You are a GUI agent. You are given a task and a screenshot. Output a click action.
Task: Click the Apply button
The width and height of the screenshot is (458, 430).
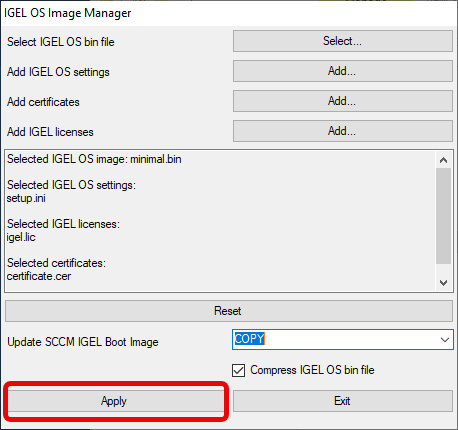click(115, 401)
